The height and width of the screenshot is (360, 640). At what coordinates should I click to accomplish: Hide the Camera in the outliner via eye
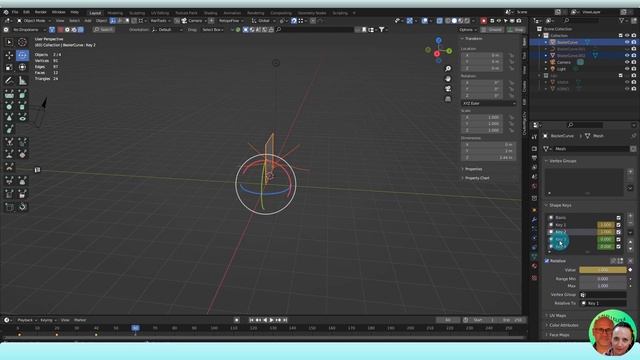pos(627,62)
